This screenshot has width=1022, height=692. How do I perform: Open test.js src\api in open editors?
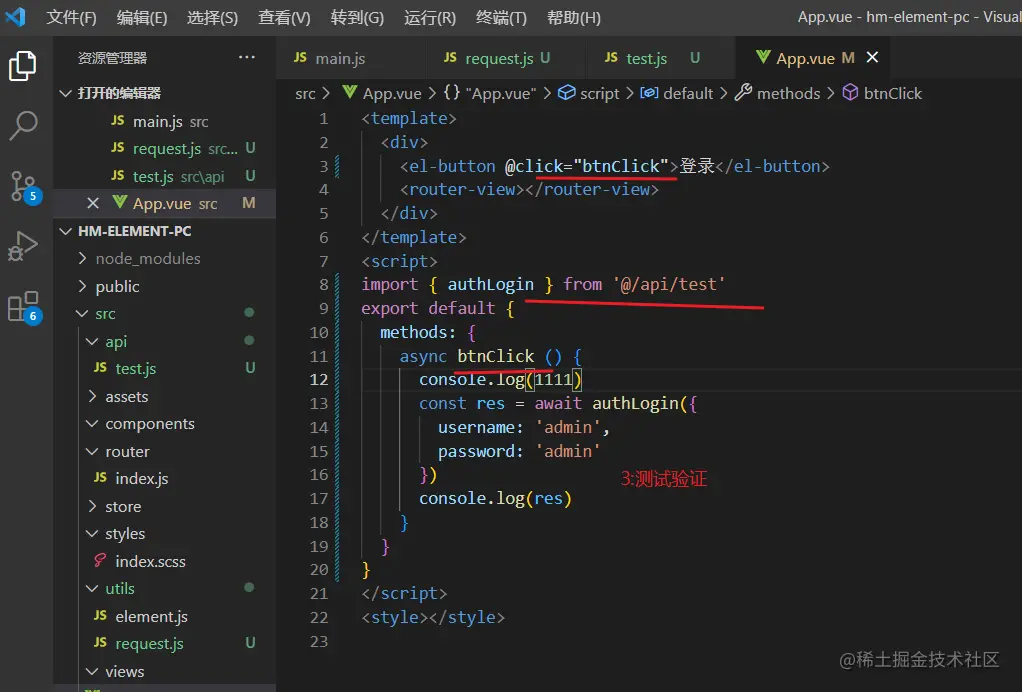164,176
